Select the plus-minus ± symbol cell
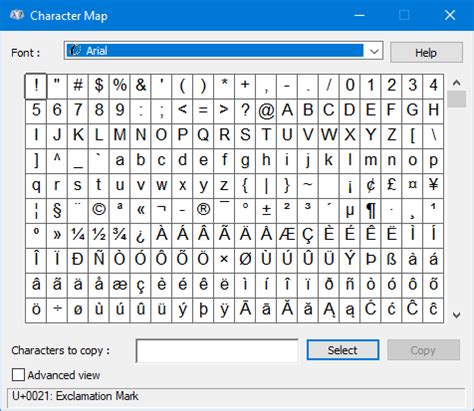The image size is (474, 411). [x=266, y=210]
